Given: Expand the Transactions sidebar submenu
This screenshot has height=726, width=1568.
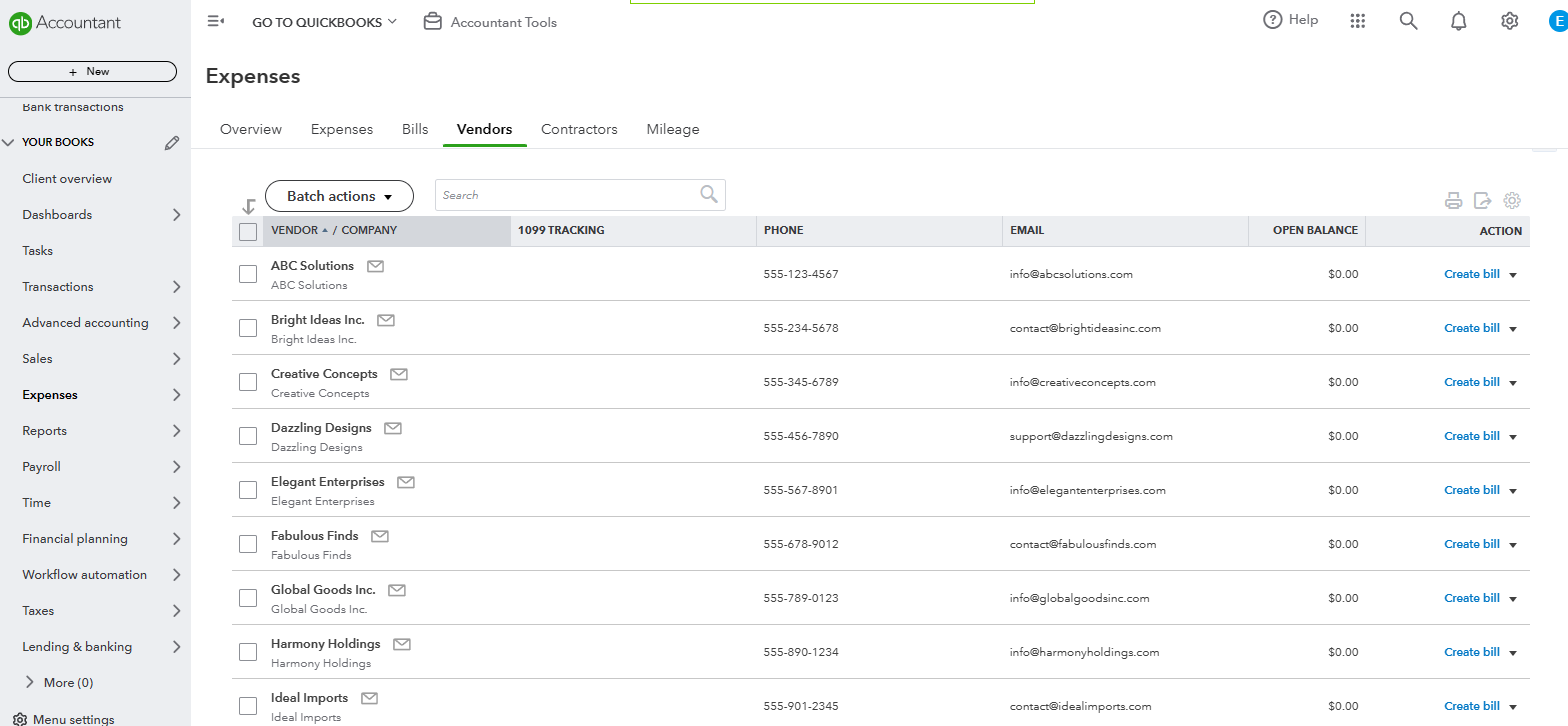Looking at the screenshot, I should (x=176, y=287).
